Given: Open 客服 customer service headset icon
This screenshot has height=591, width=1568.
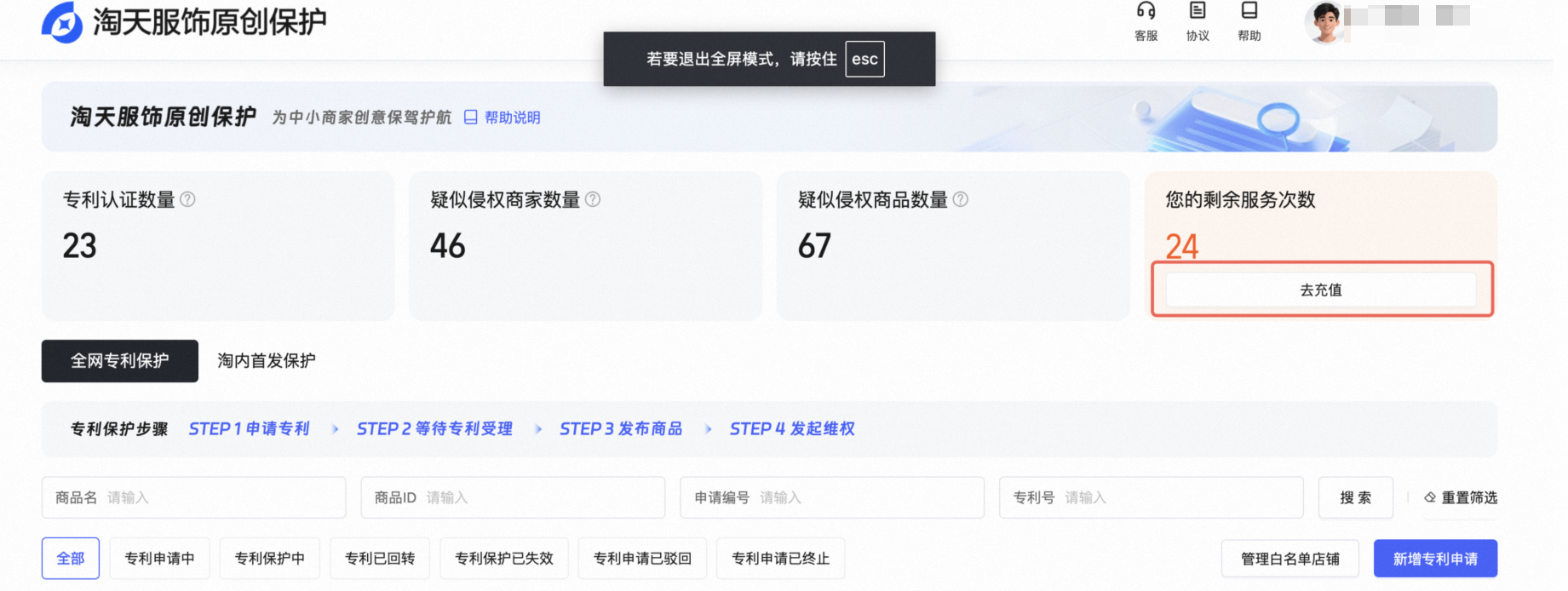Looking at the screenshot, I should click(1146, 11).
